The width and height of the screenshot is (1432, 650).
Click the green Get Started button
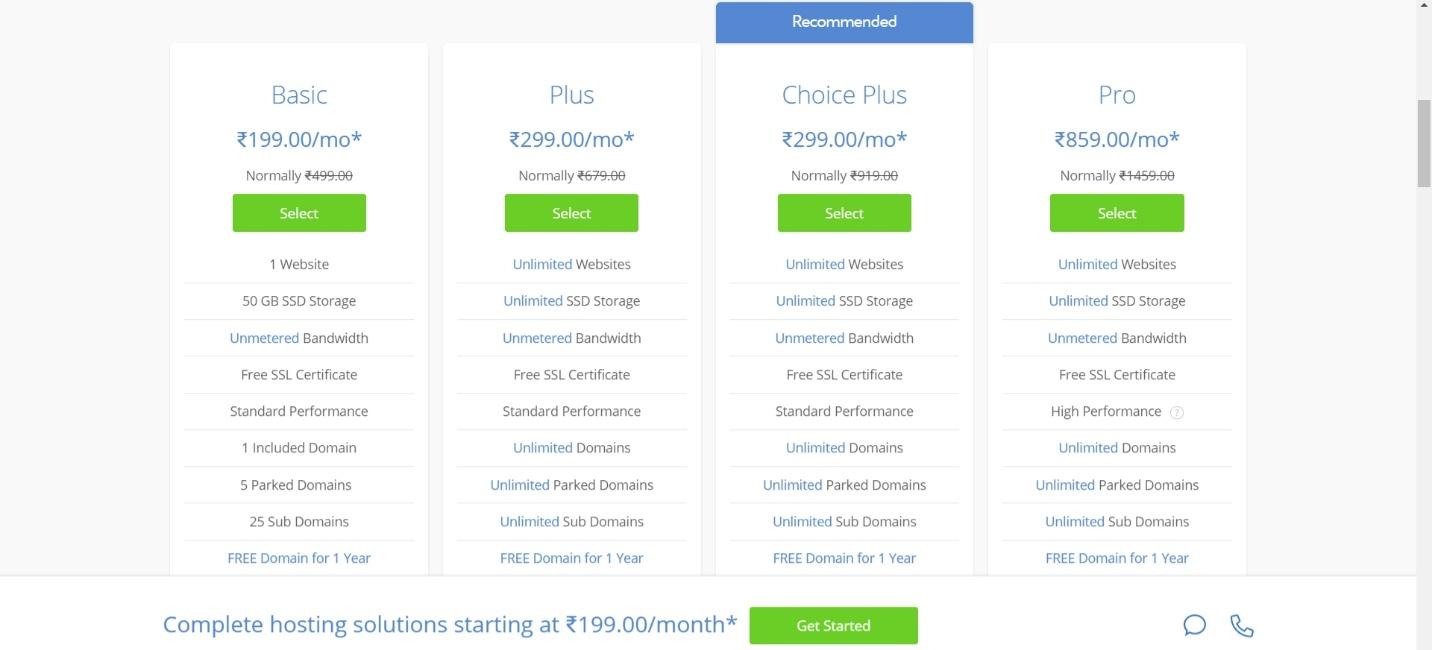point(833,625)
